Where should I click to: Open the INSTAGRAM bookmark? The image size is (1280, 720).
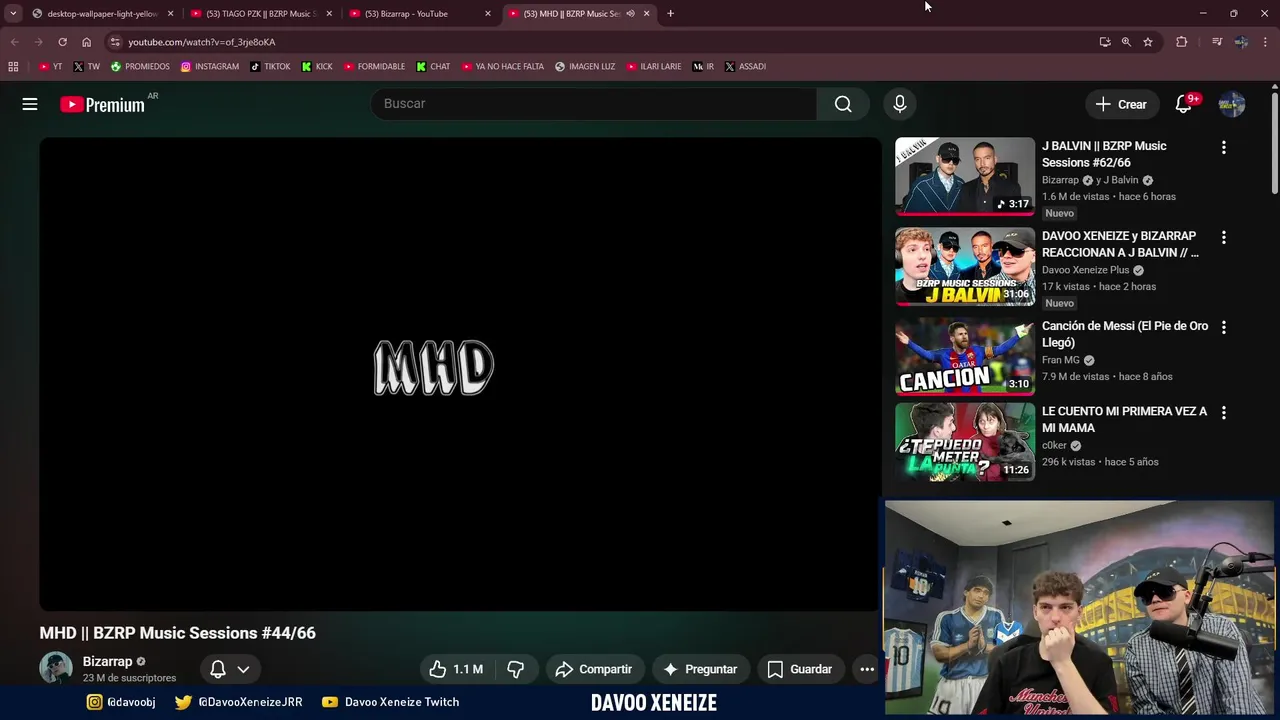click(210, 67)
